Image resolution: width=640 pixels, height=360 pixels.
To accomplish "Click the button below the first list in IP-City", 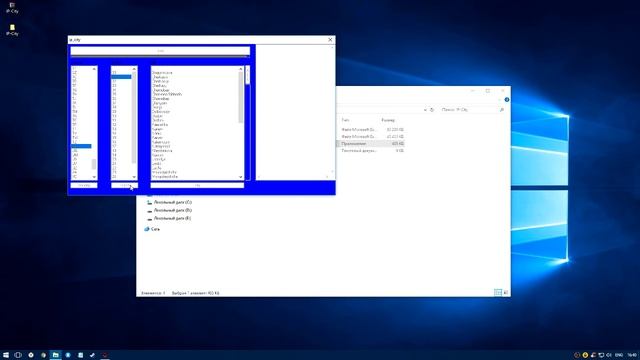I will (x=84, y=185).
